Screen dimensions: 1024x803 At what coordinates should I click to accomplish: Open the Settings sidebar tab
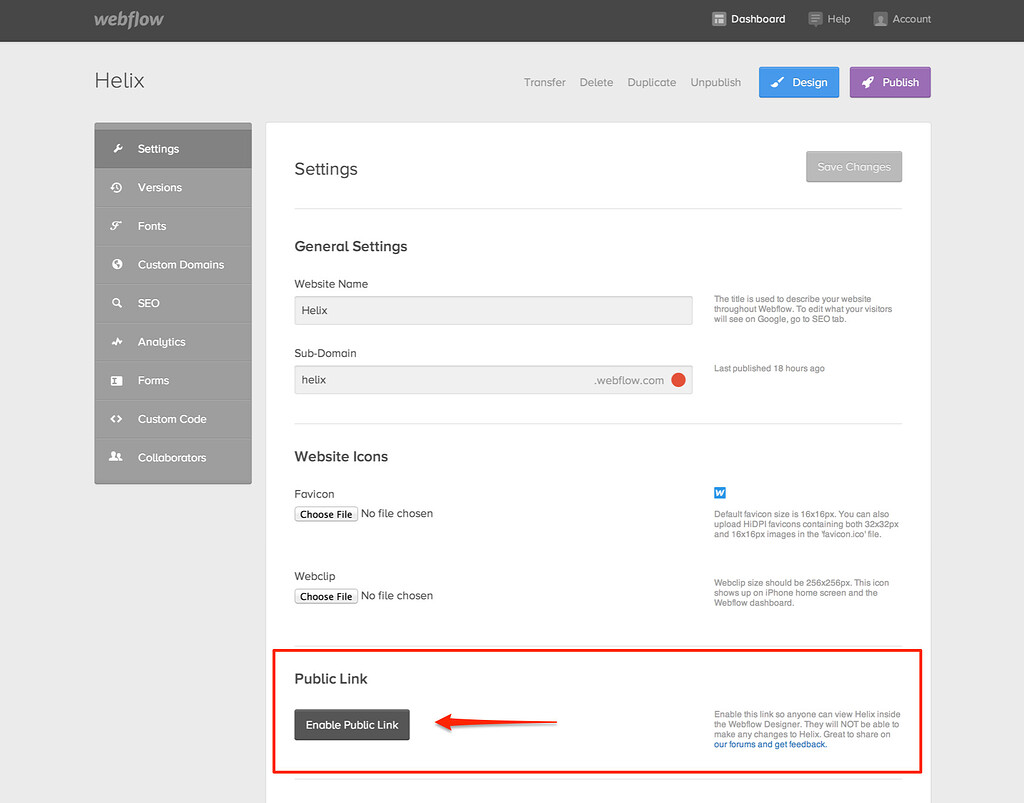173,149
